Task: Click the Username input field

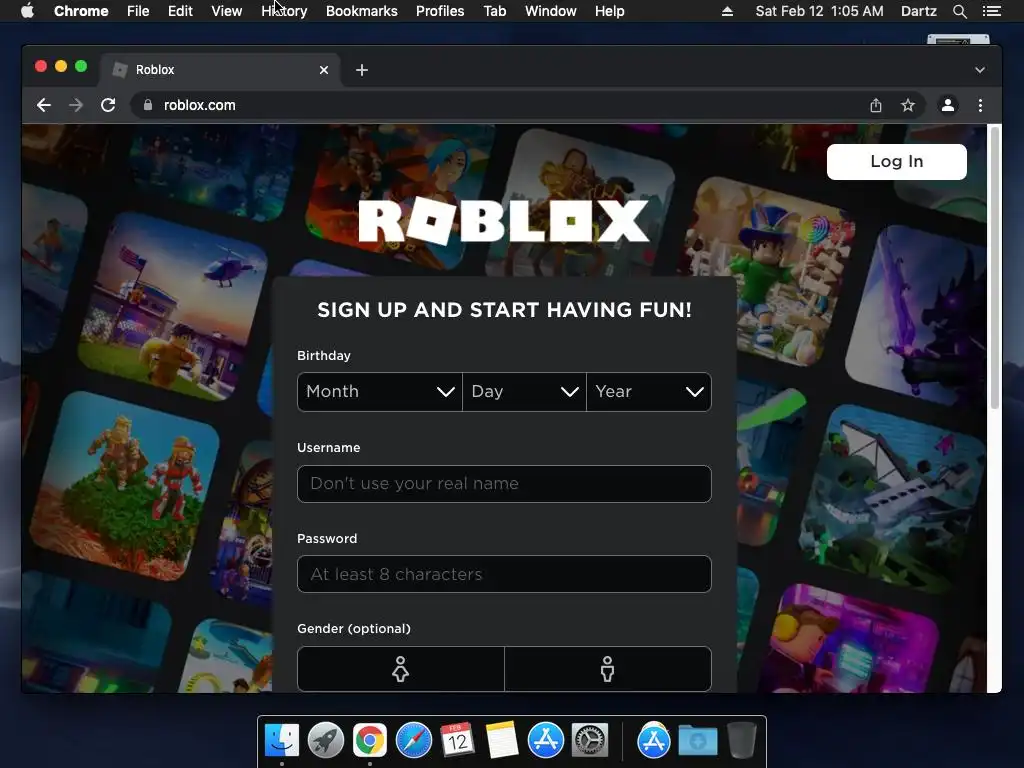Action: click(x=504, y=484)
